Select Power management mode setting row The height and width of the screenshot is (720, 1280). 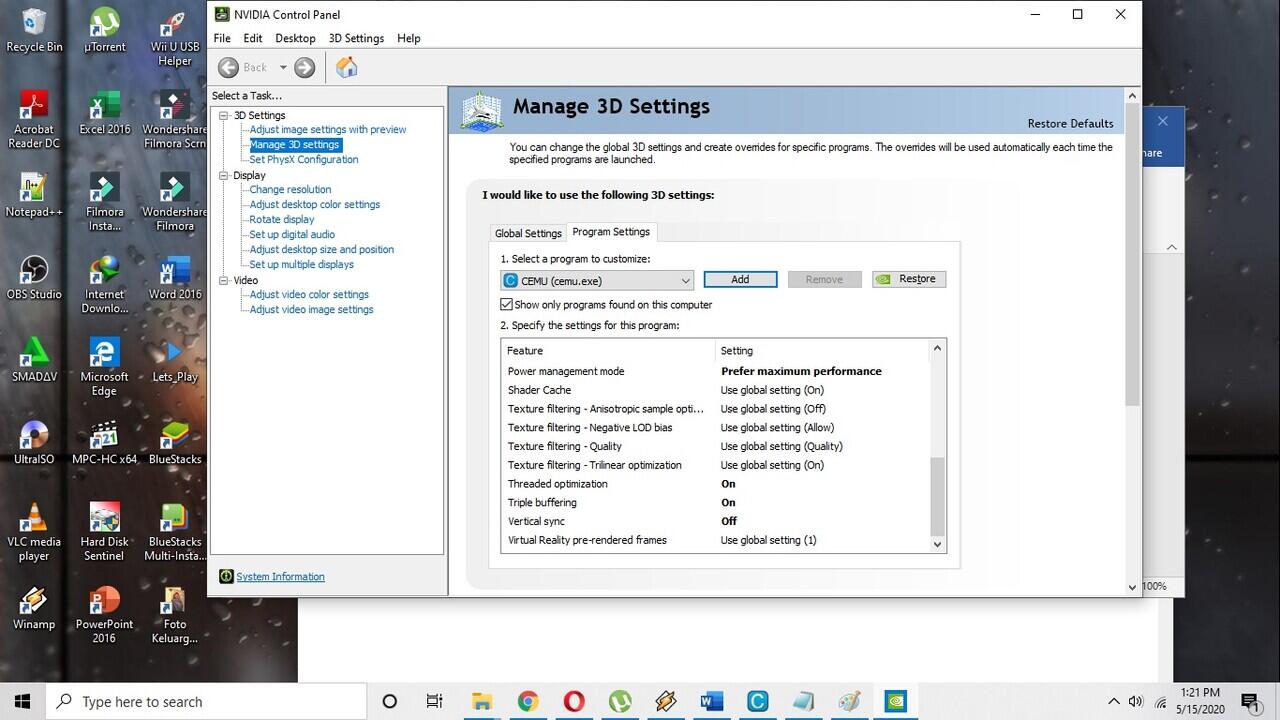point(716,371)
